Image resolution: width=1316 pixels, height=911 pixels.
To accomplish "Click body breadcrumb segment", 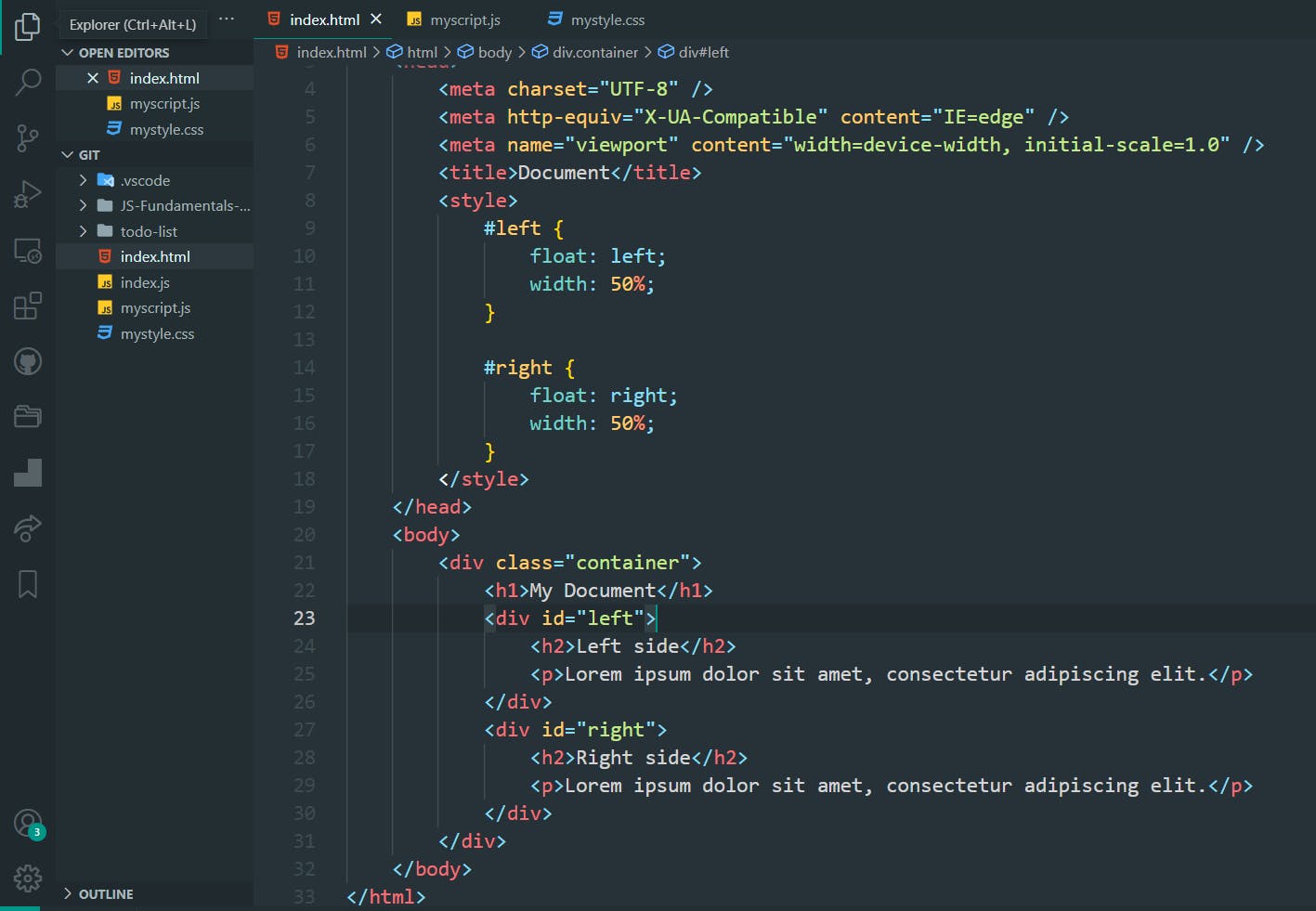I will point(495,52).
